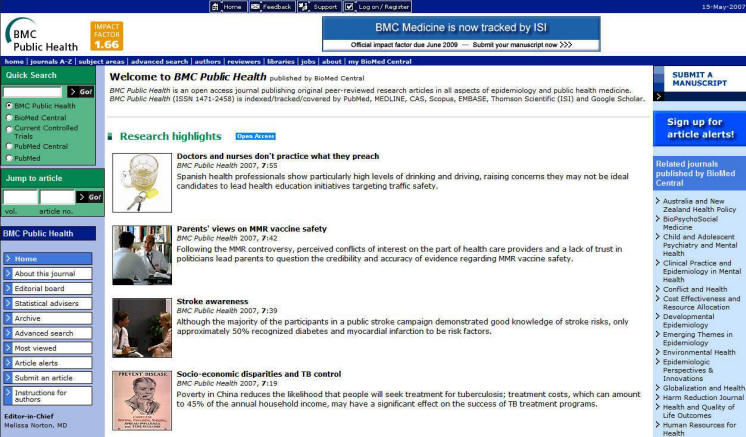Select the PubMed Central search option

[9, 146]
